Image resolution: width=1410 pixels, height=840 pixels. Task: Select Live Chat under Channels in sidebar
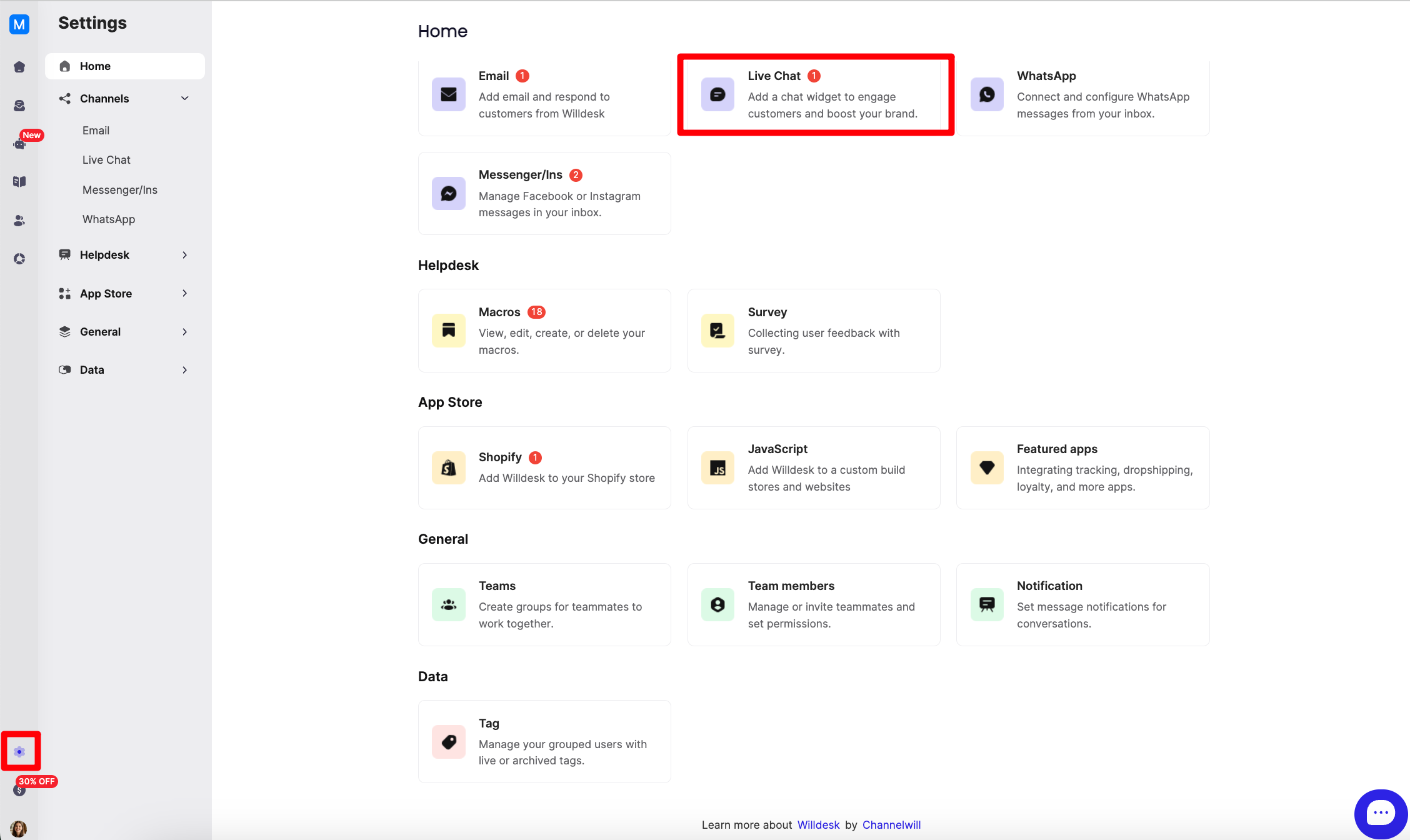pos(106,160)
